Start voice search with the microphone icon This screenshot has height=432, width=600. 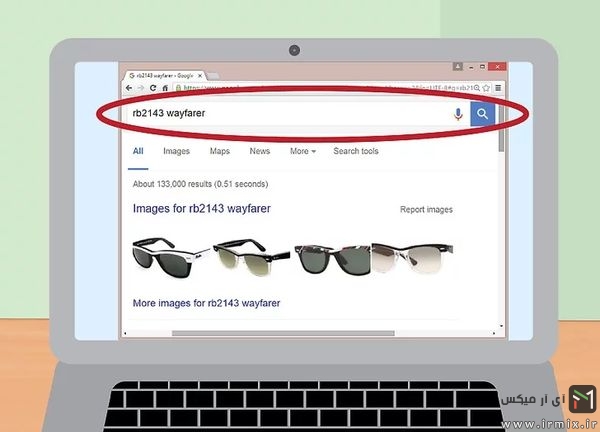[458, 114]
